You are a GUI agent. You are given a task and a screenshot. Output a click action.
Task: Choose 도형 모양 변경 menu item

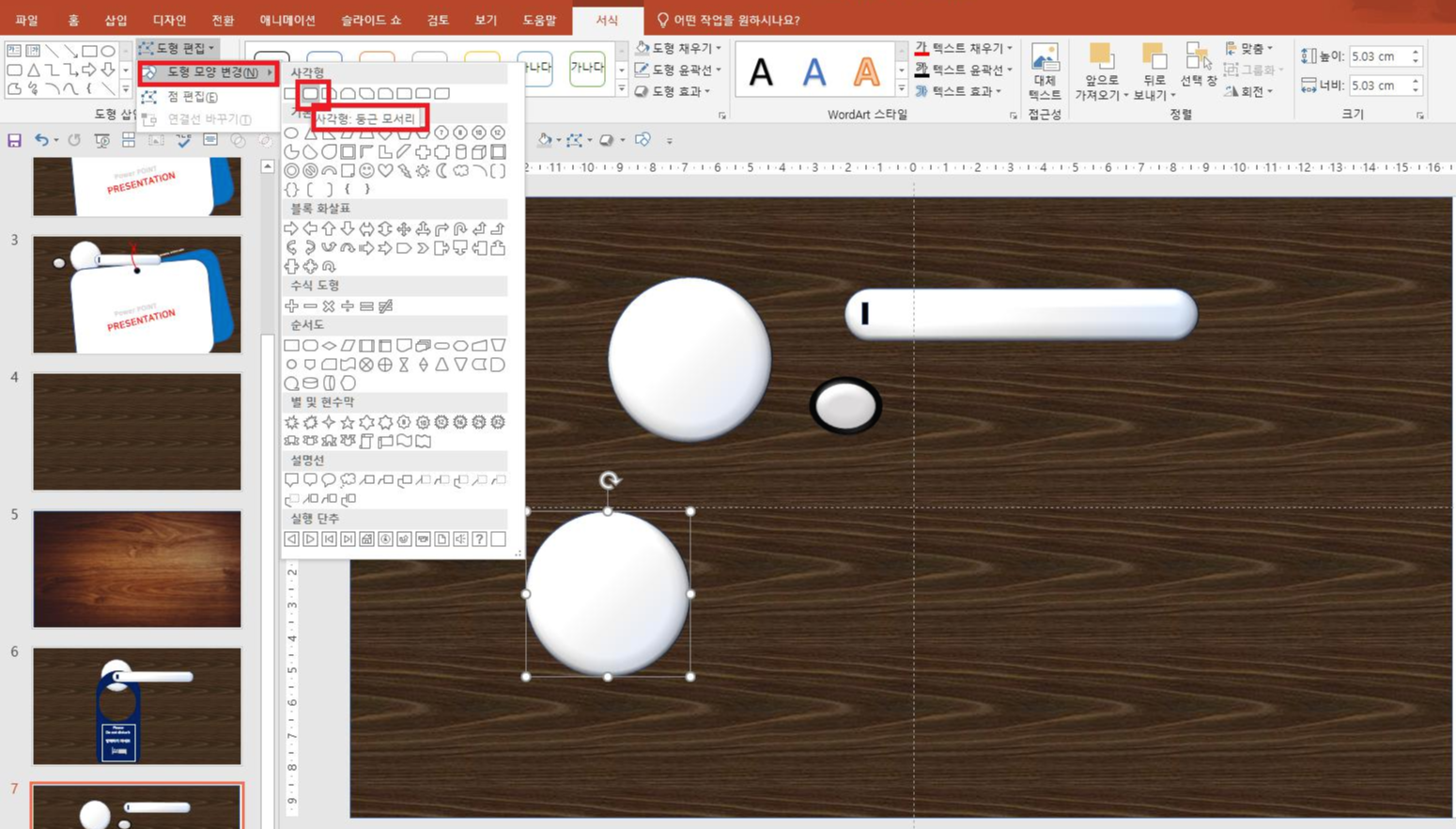tap(208, 72)
